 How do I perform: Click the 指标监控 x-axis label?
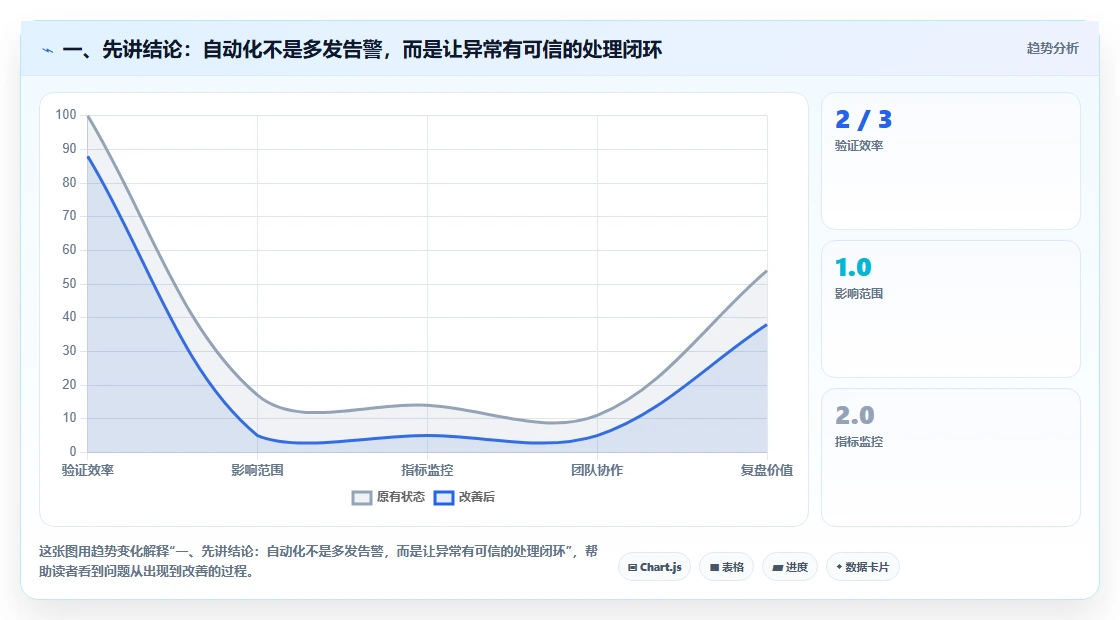tap(427, 470)
